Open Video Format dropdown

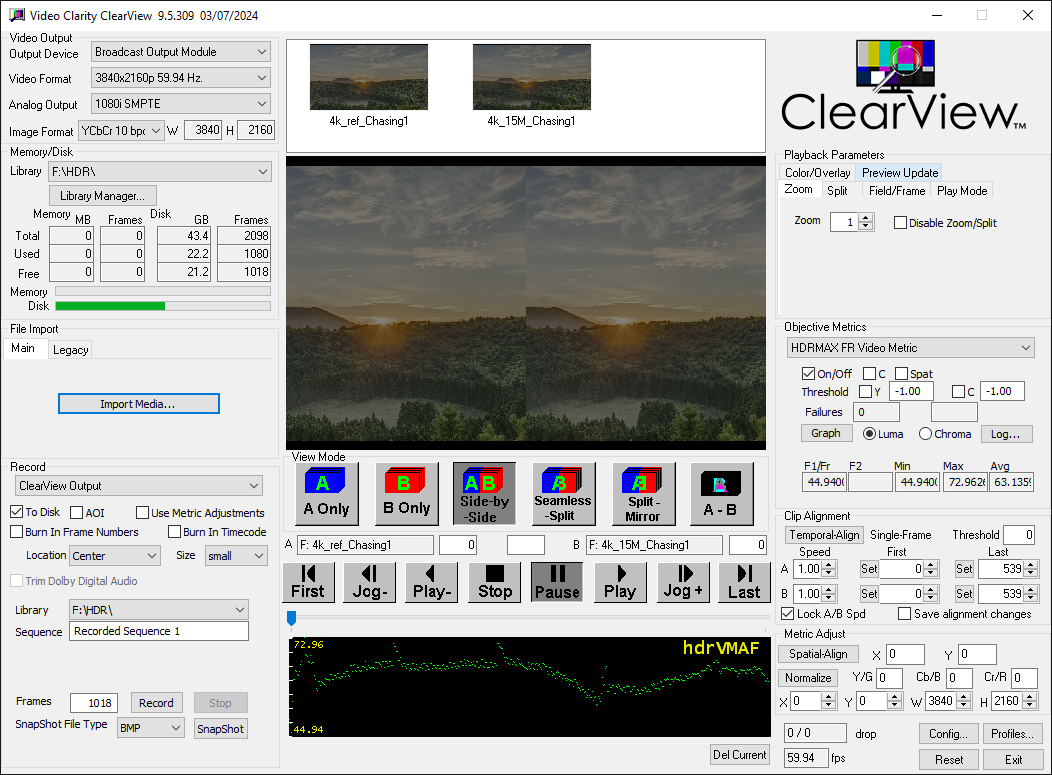pos(181,78)
